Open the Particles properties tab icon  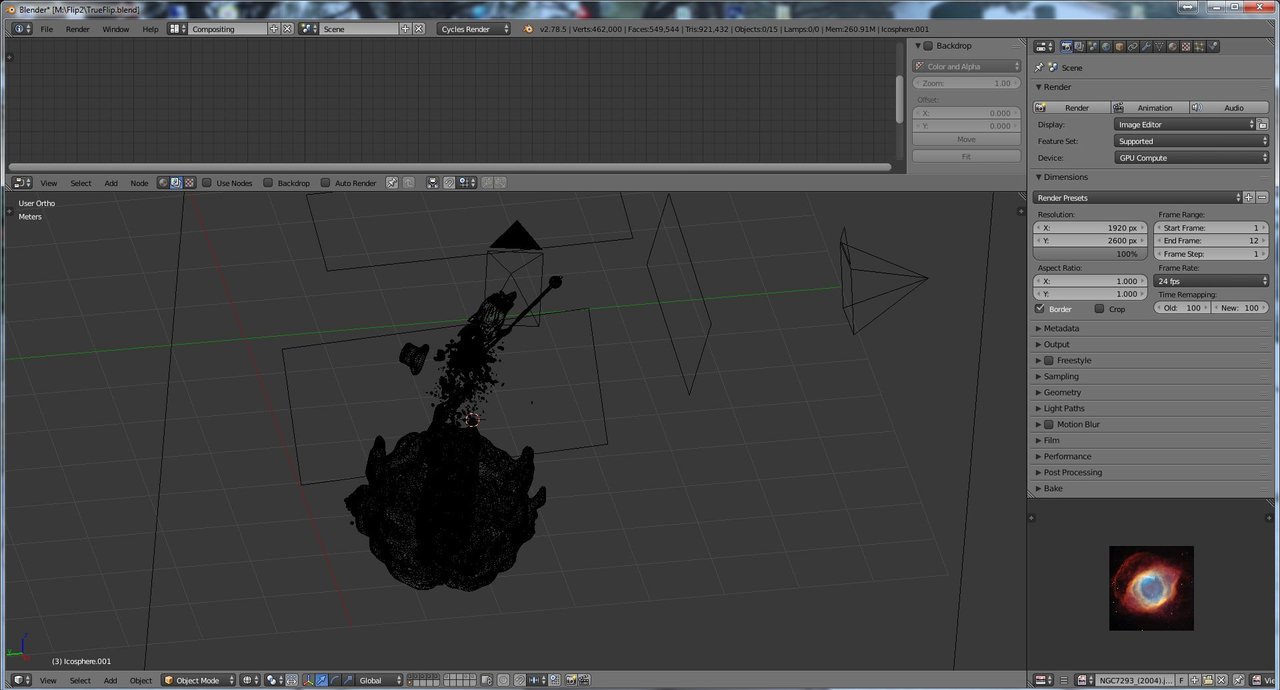pyautogui.click(x=1199, y=46)
